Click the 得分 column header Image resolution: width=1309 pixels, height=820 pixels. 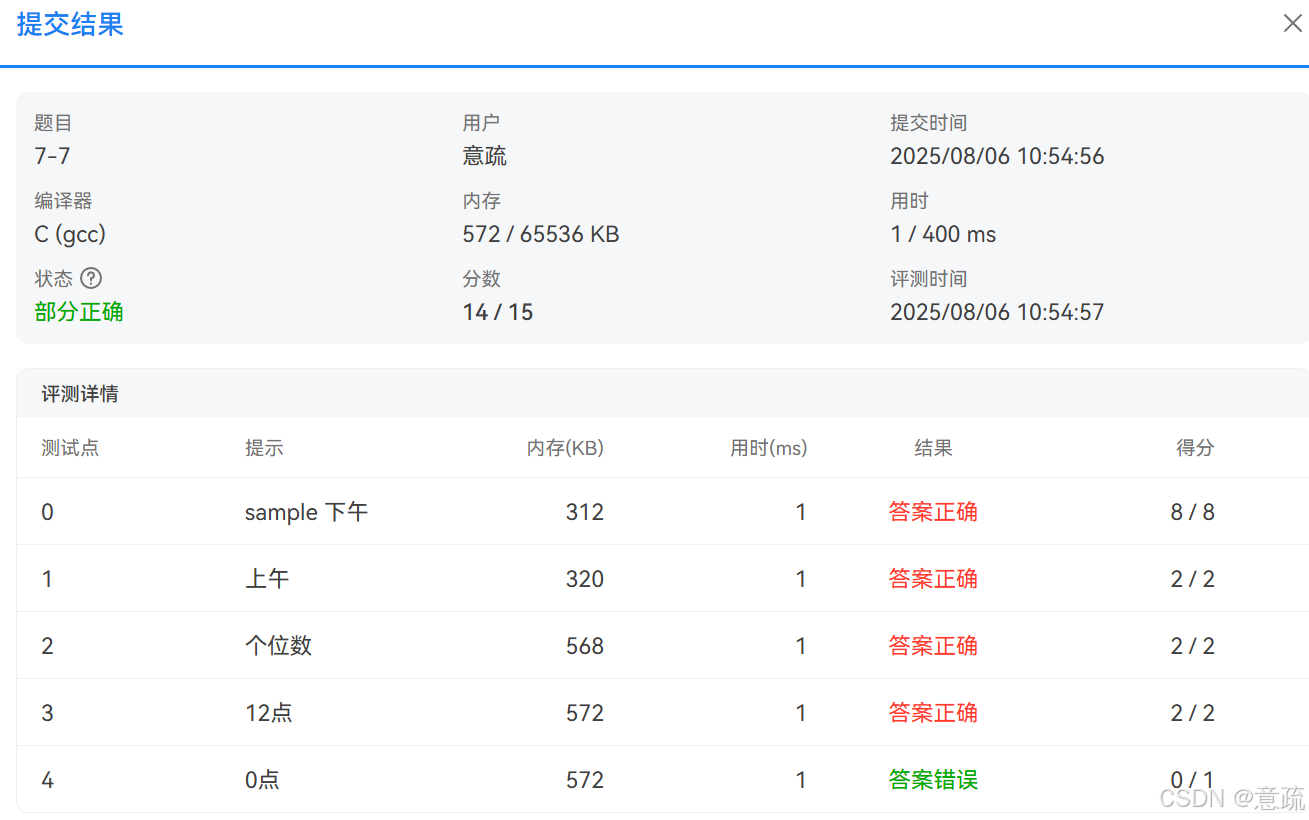tap(1194, 448)
